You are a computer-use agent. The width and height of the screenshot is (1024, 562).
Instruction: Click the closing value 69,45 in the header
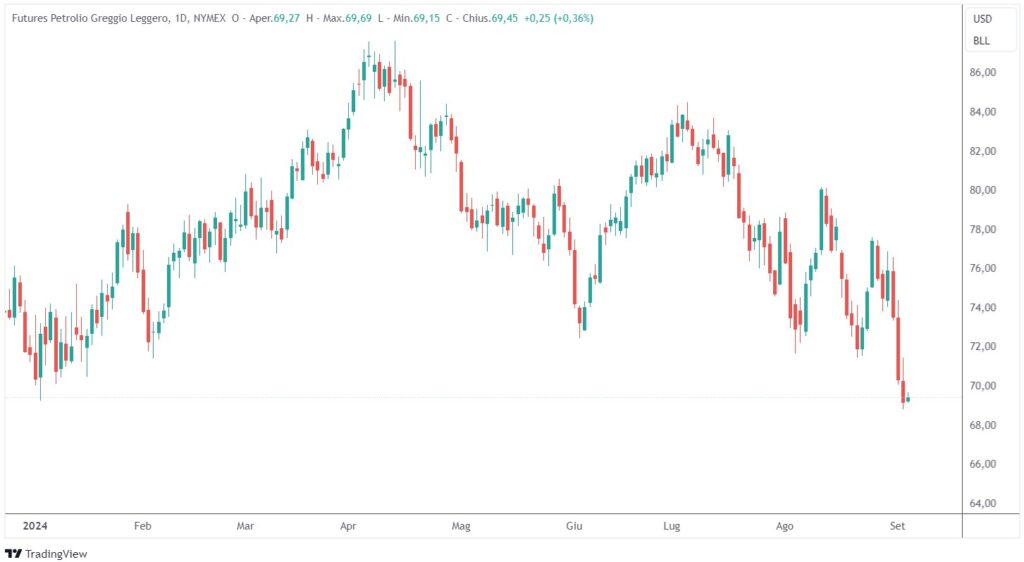[503, 18]
